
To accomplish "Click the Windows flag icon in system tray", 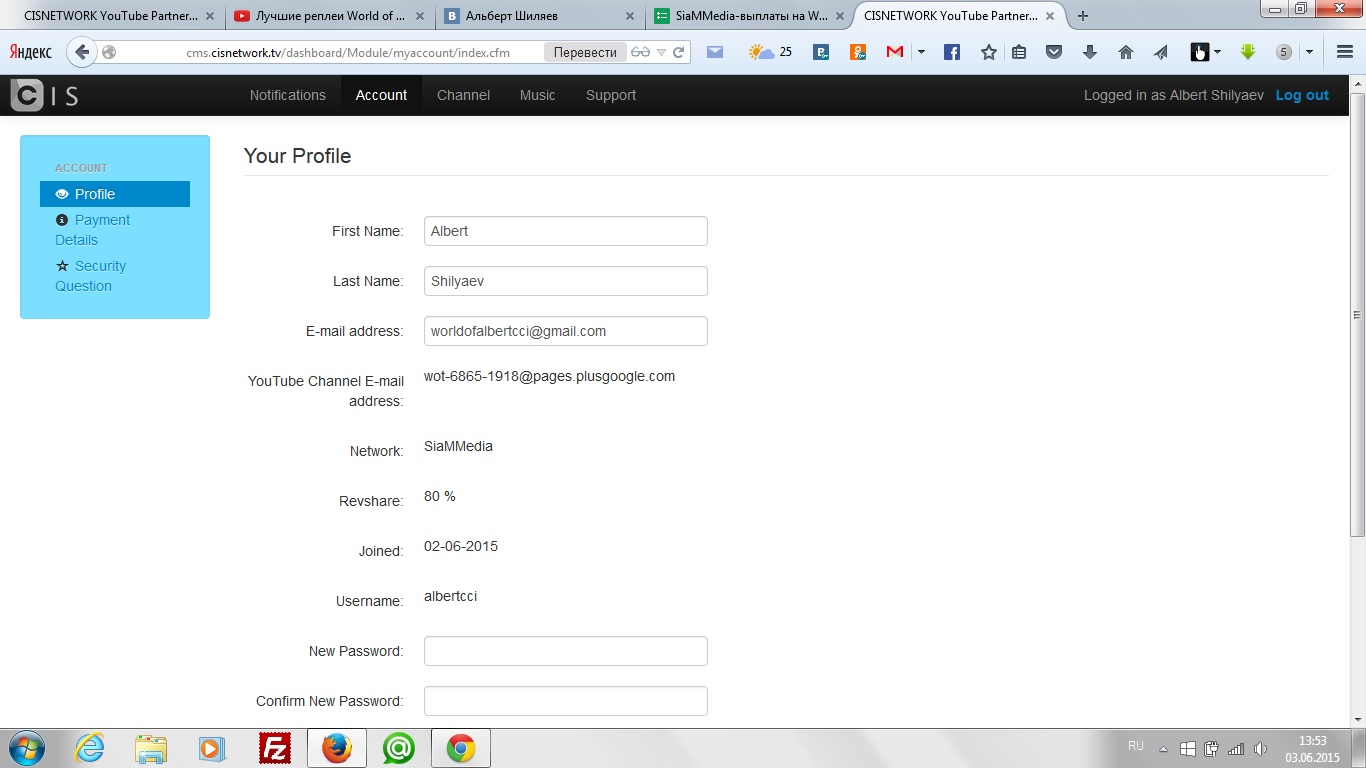I will pyautogui.click(x=1188, y=748).
